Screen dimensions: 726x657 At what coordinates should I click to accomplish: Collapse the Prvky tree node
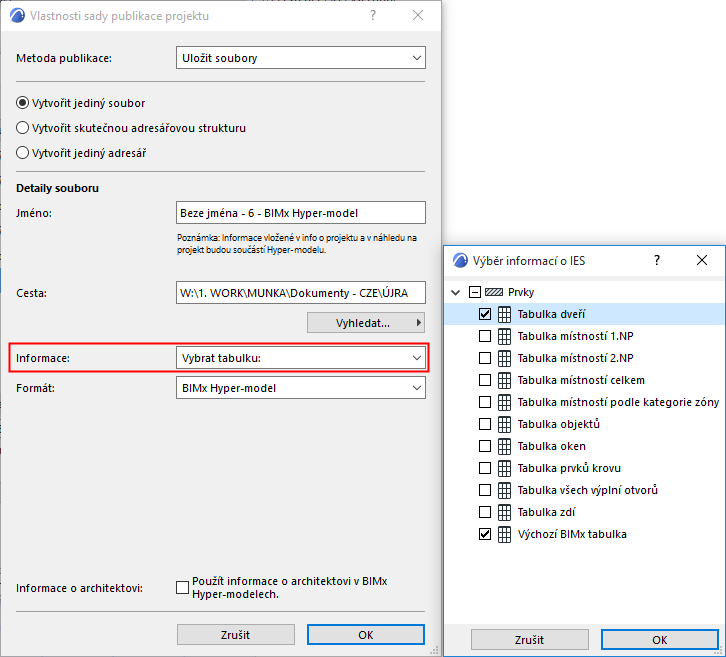tap(456, 293)
